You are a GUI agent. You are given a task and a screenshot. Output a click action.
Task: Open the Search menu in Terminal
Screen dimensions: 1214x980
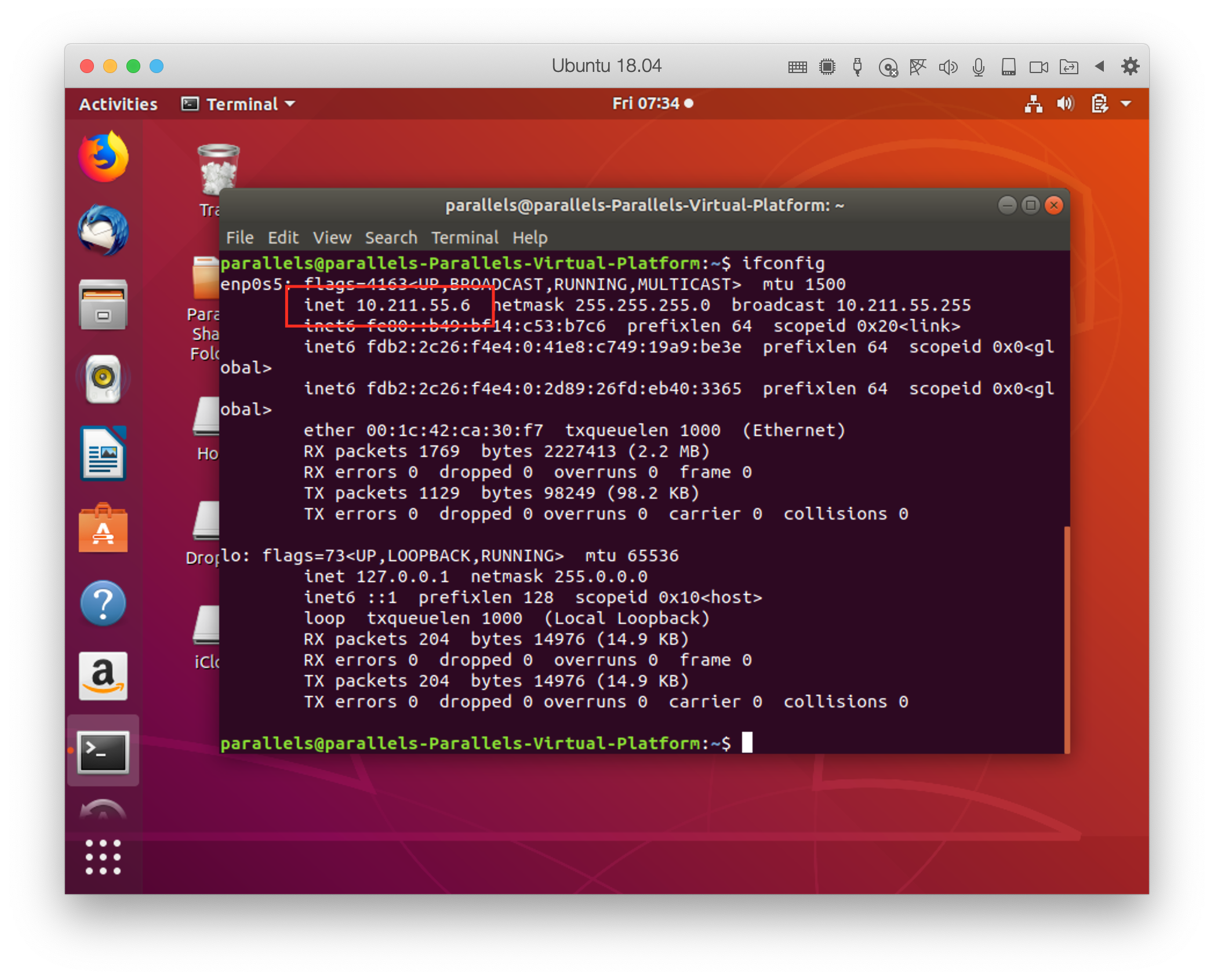(391, 238)
